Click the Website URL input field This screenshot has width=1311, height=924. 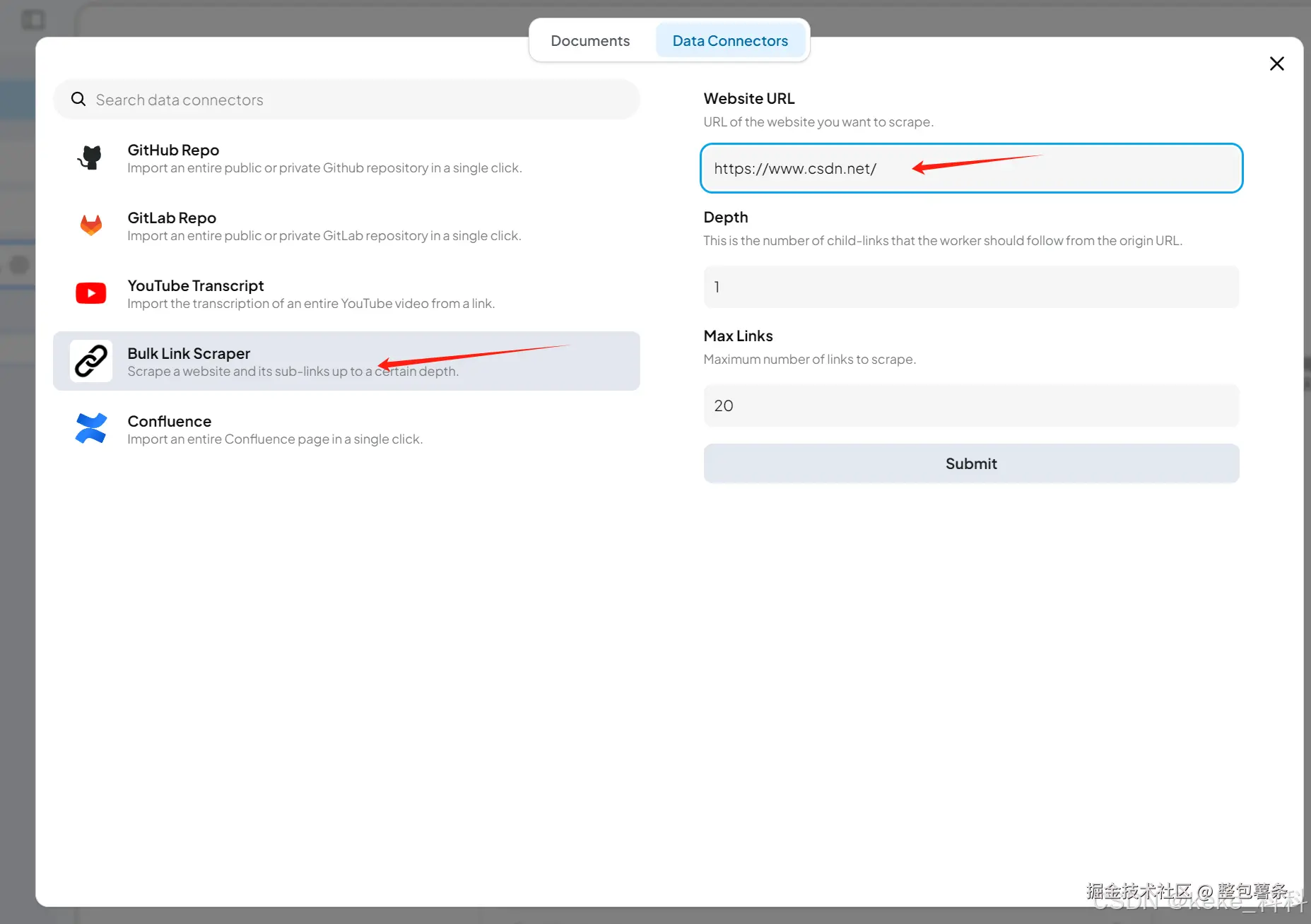coord(971,168)
